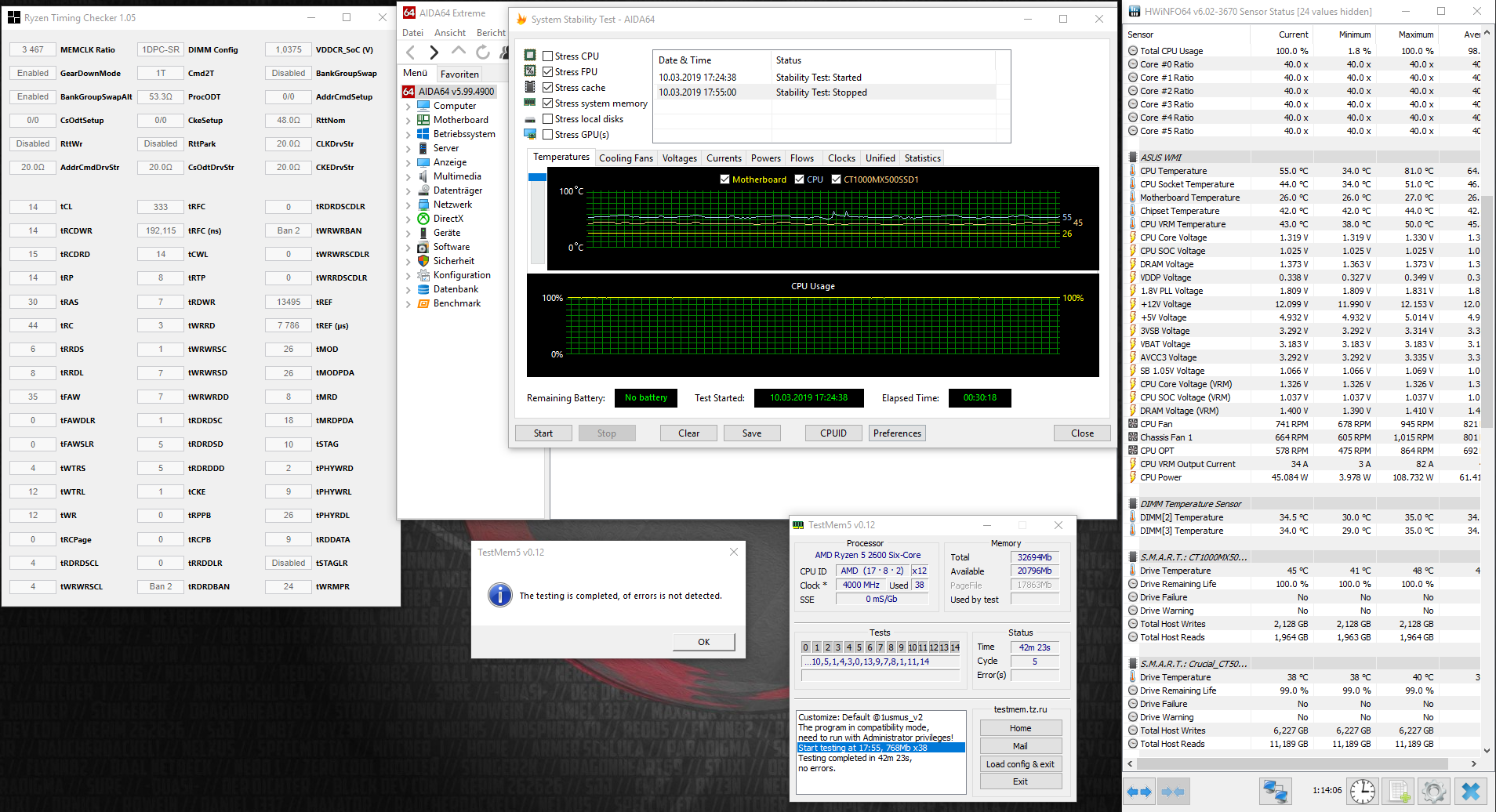Switch to the Favoriten tab
1496x812 pixels.
(459, 74)
